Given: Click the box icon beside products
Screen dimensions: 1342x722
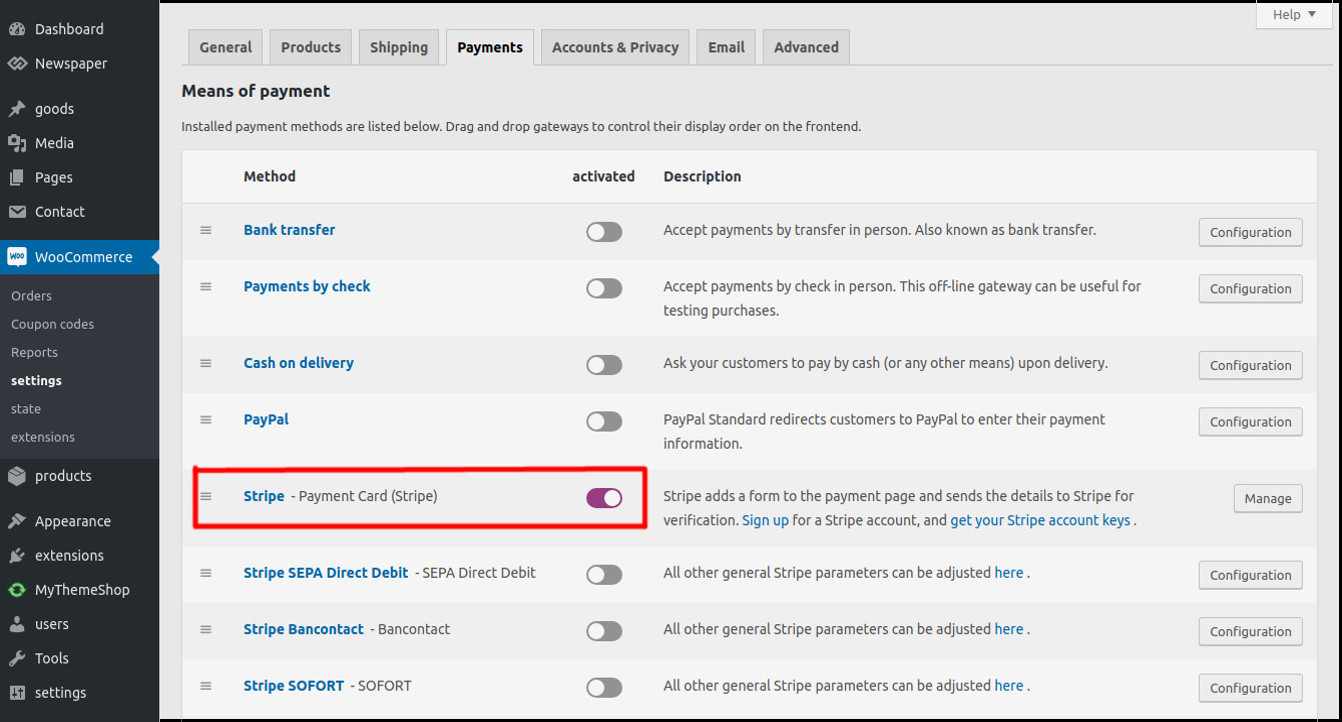Looking at the screenshot, I should click(x=17, y=476).
